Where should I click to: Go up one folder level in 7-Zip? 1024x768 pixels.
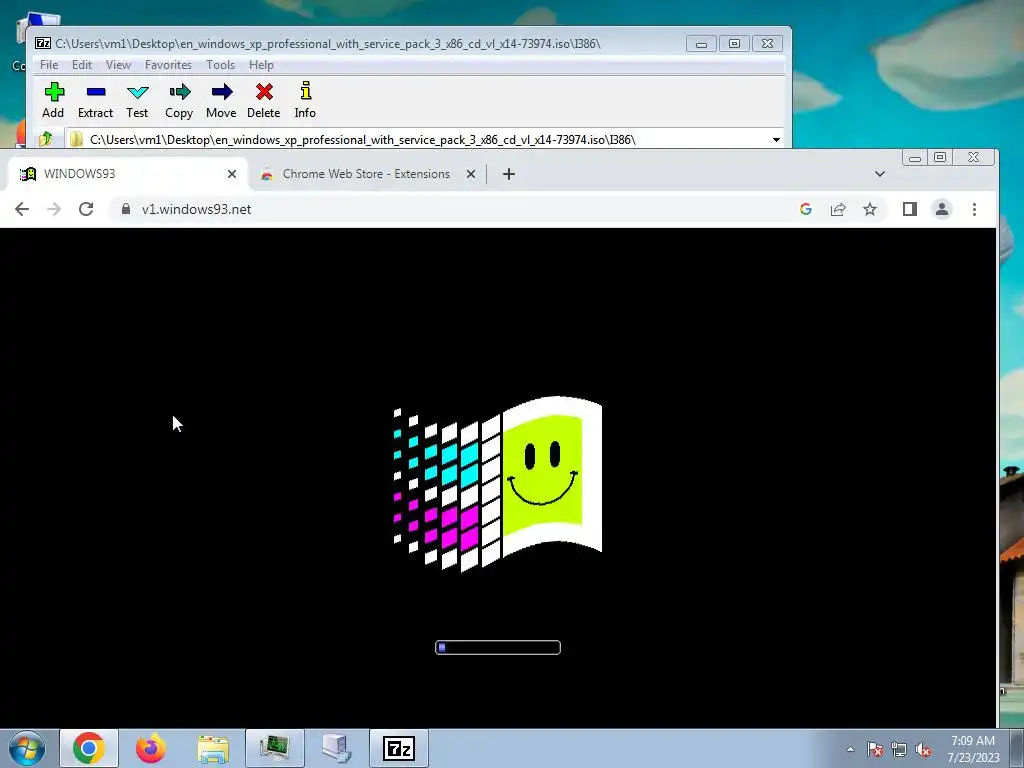click(46, 139)
